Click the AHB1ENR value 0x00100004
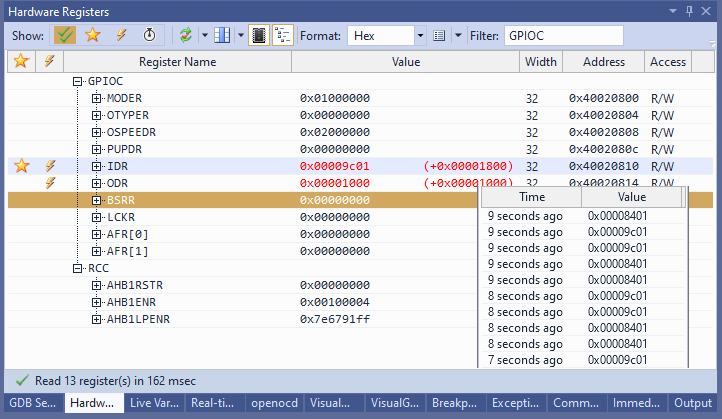Viewport: 722px width, 419px height. 335,303
